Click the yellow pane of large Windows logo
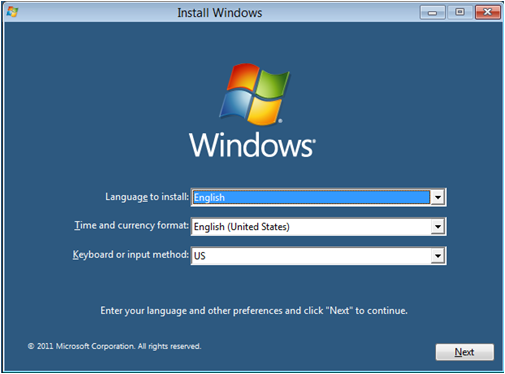 [x=264, y=110]
